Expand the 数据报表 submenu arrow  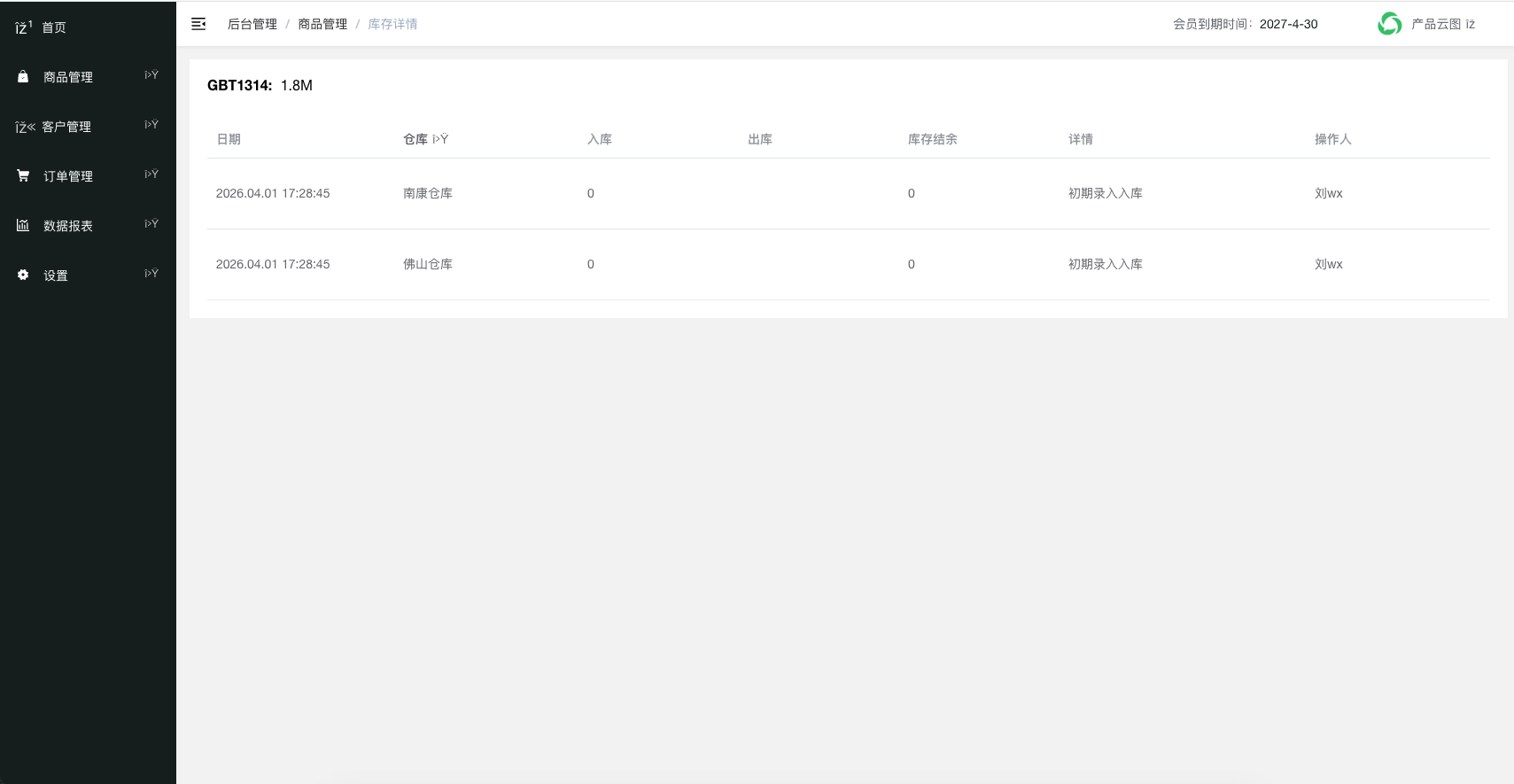(x=151, y=224)
